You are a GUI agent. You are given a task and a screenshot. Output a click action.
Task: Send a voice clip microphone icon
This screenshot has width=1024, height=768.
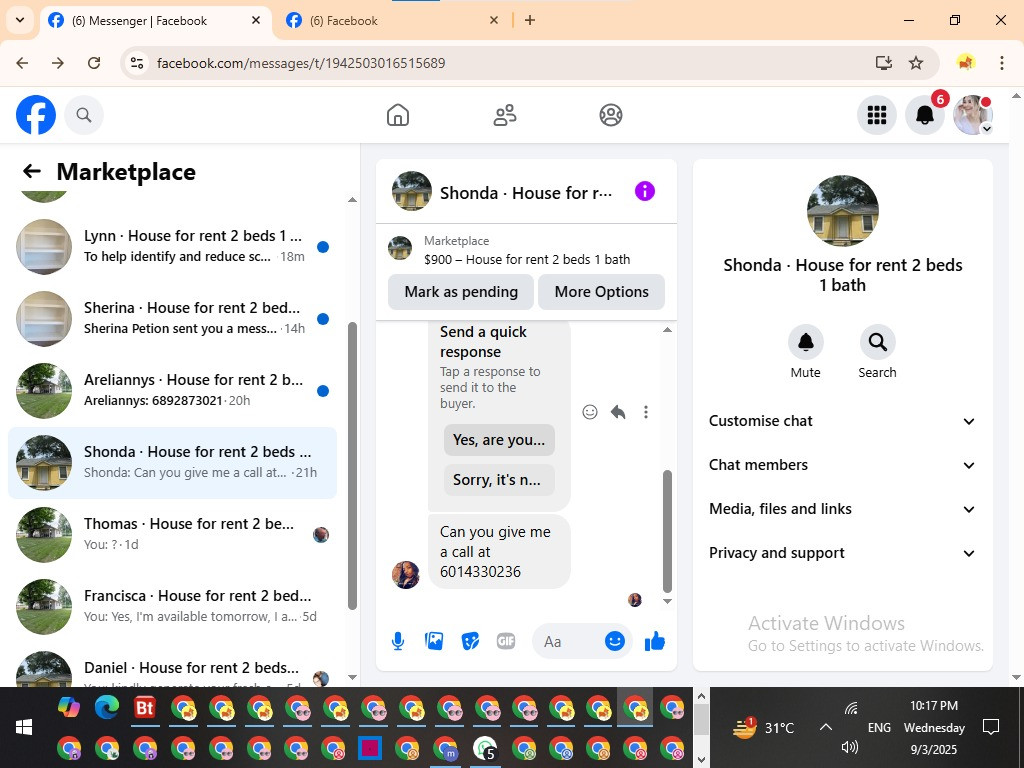(398, 641)
